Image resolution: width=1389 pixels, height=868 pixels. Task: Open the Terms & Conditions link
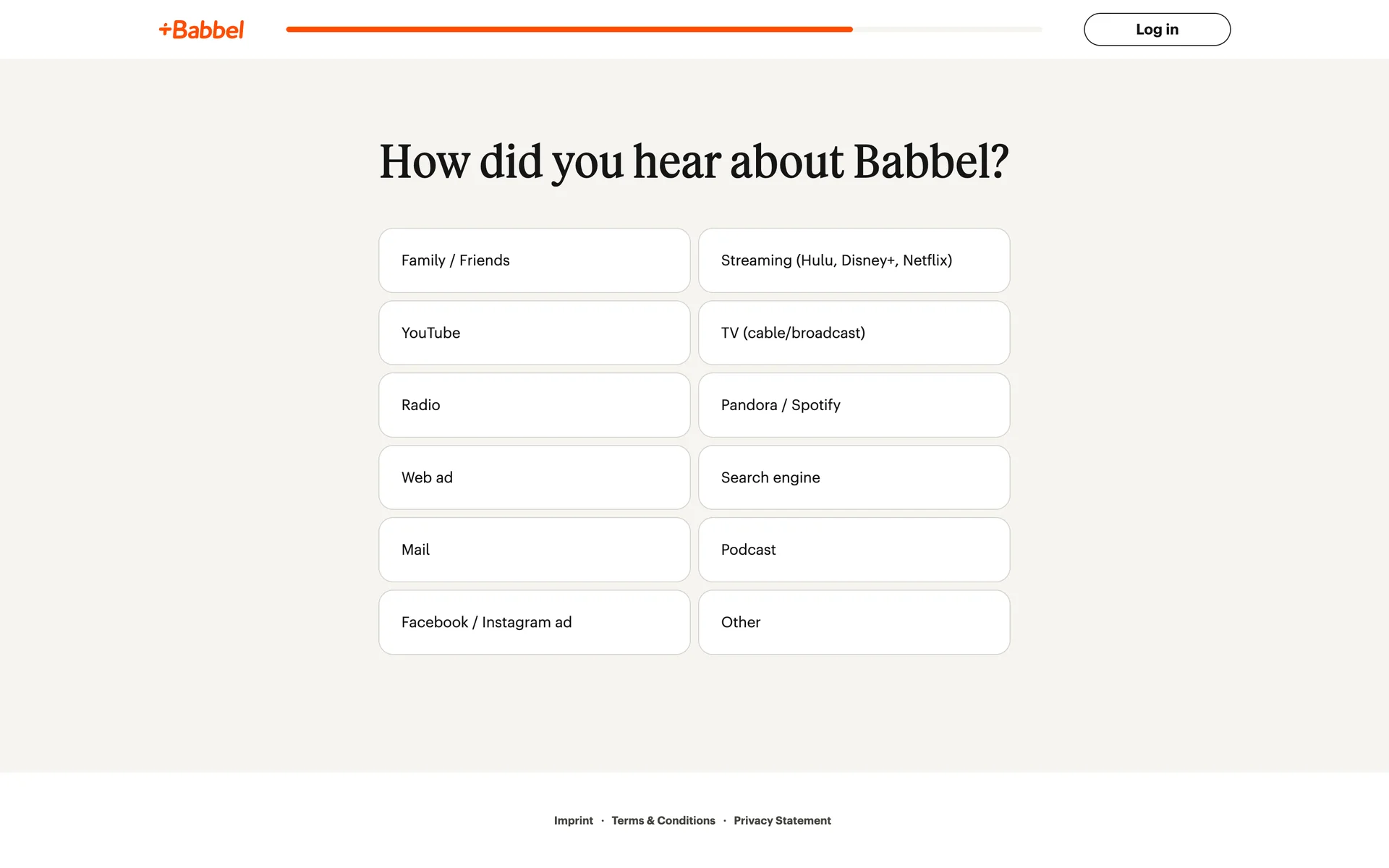[x=663, y=820]
